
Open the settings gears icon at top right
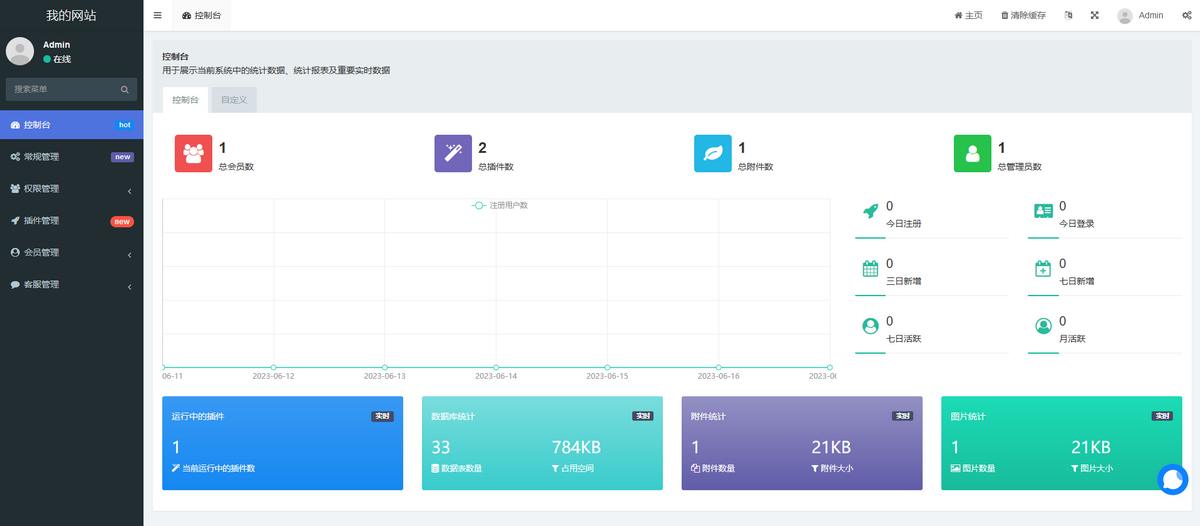pos(1185,16)
